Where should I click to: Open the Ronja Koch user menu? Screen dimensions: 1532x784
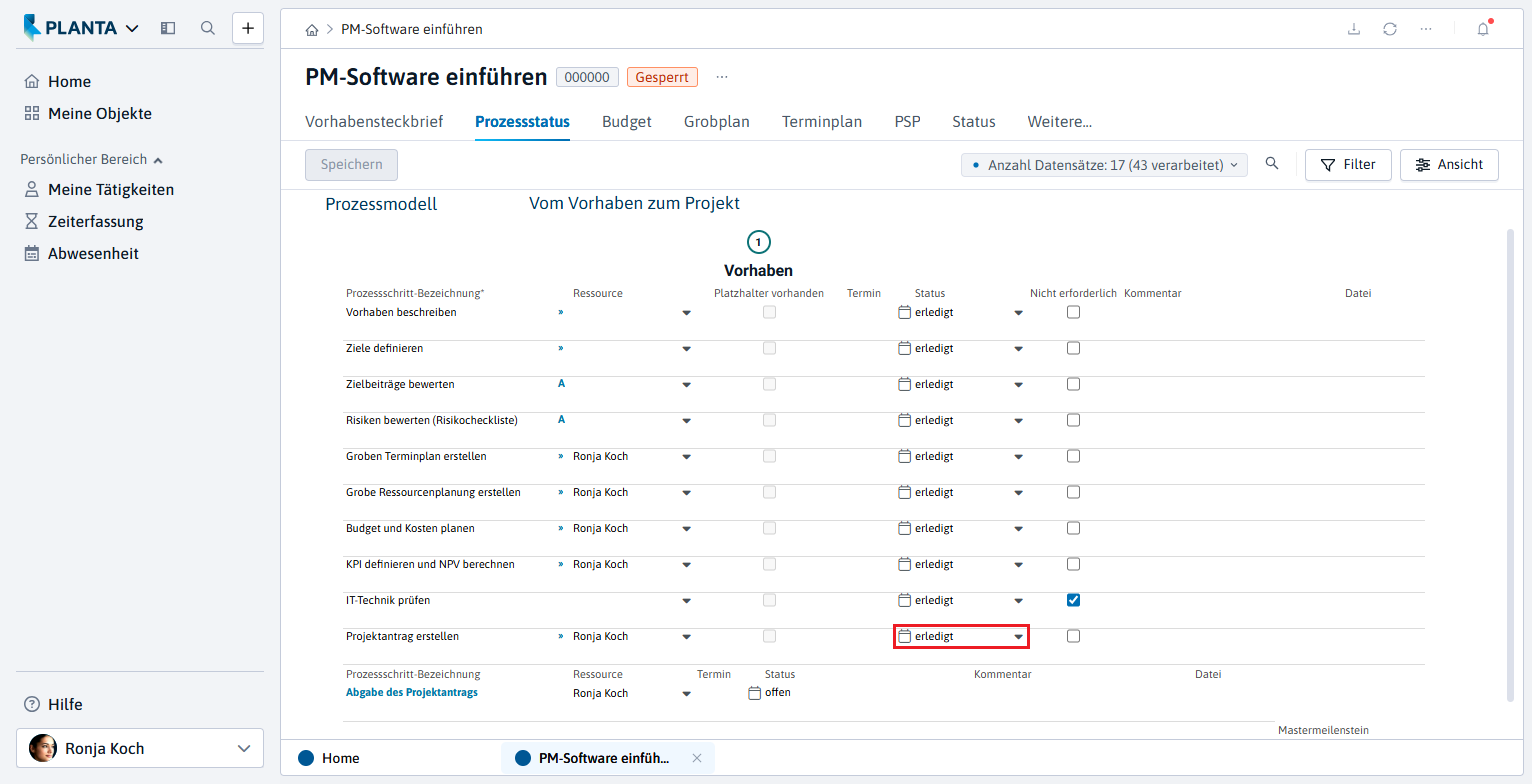(140, 748)
